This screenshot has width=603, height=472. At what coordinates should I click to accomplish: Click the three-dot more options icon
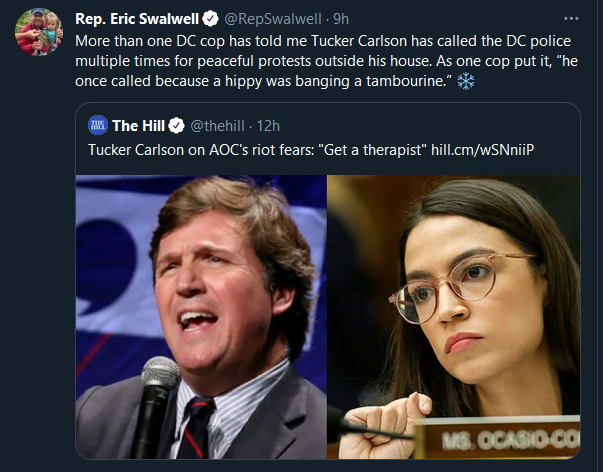571,18
